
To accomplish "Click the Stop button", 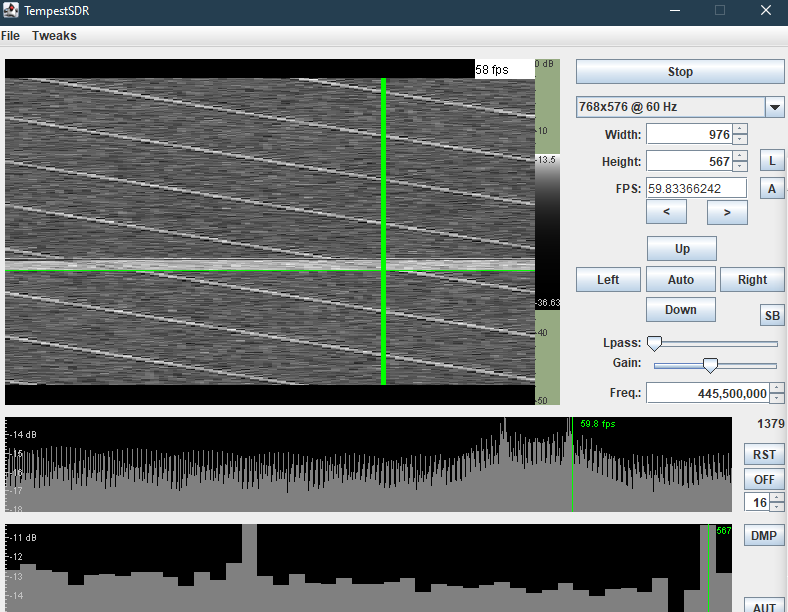I will click(680, 72).
